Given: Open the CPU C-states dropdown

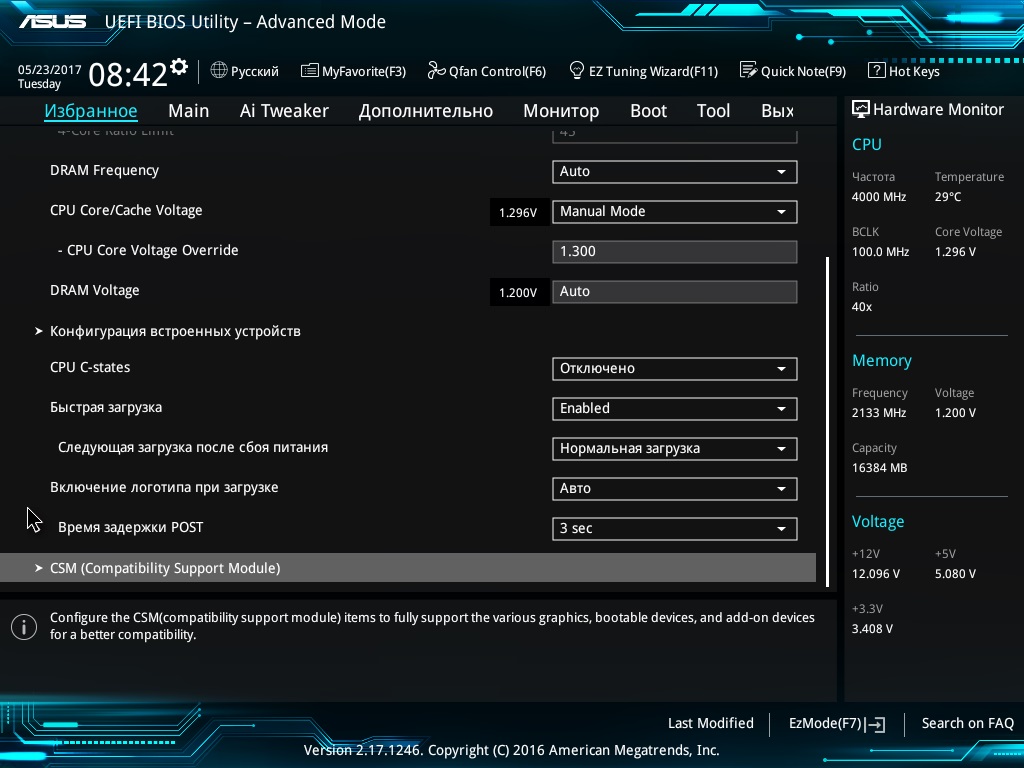Looking at the screenshot, I should [675, 368].
